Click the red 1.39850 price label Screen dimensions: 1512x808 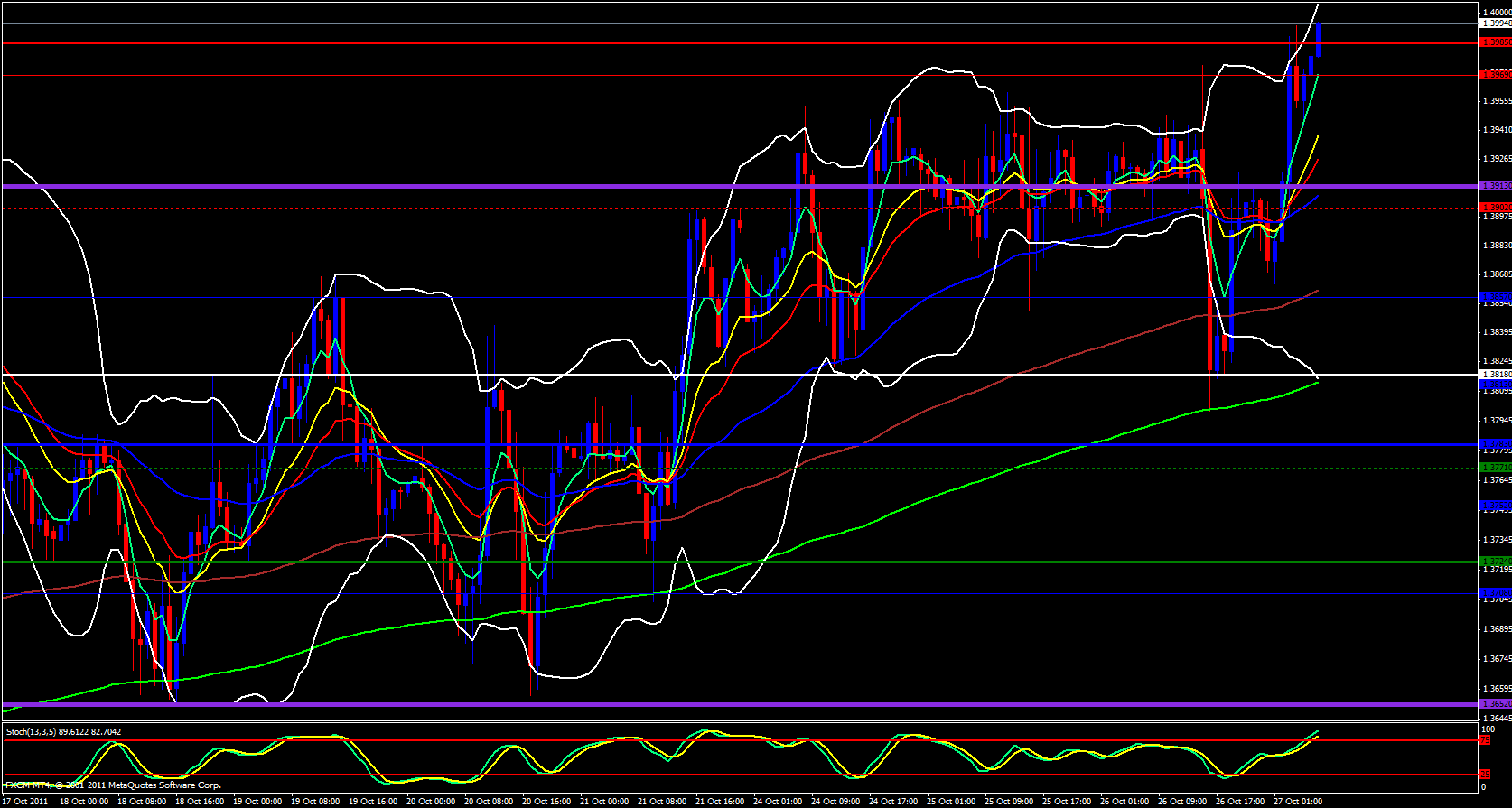coord(1495,42)
